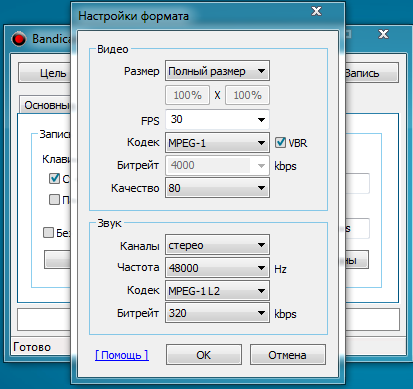This screenshot has height=389, width=413.
Task: Open the video Кодек dropdown MPEG-1
Action: 217,143
